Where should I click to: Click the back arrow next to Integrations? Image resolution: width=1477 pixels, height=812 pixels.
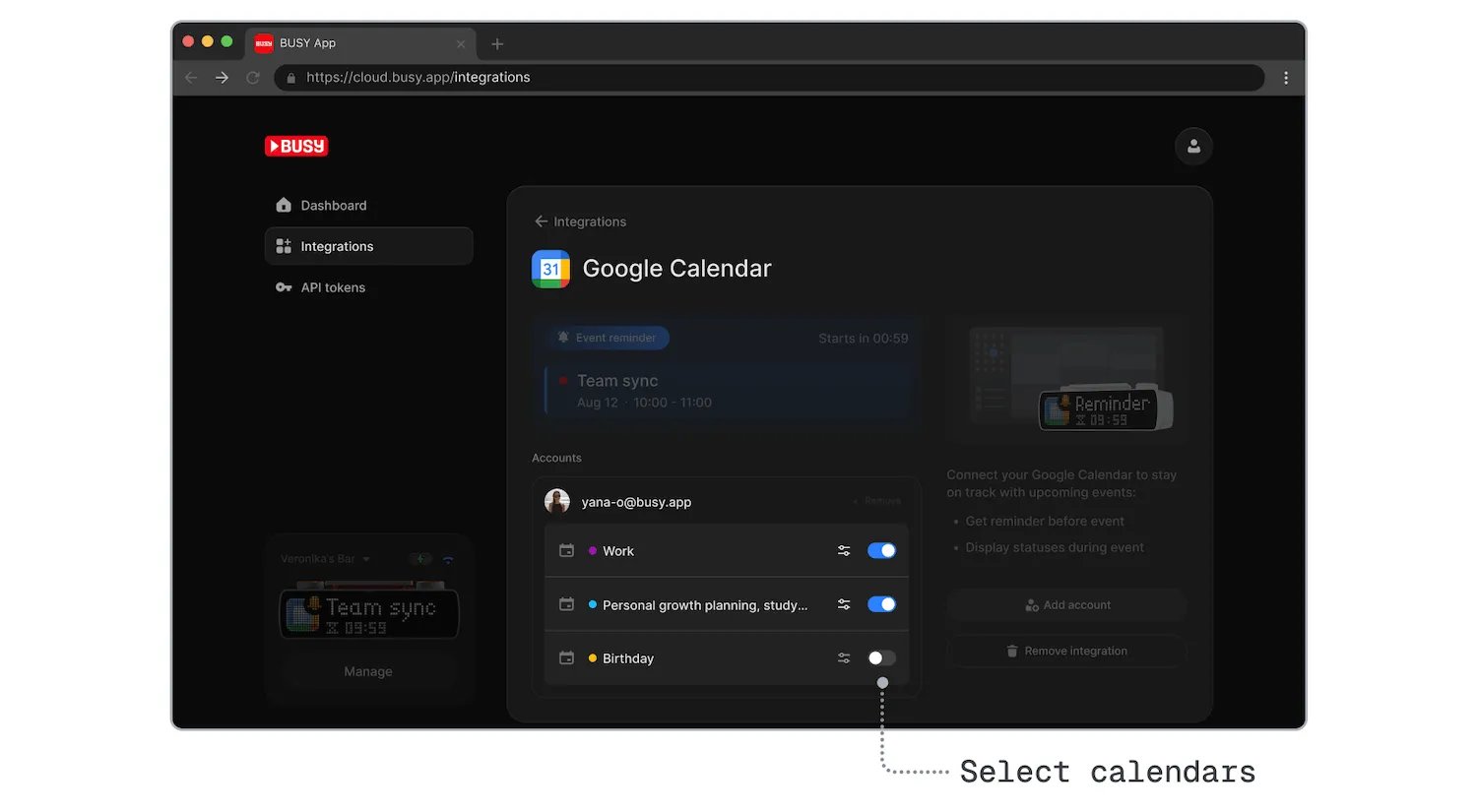click(541, 221)
